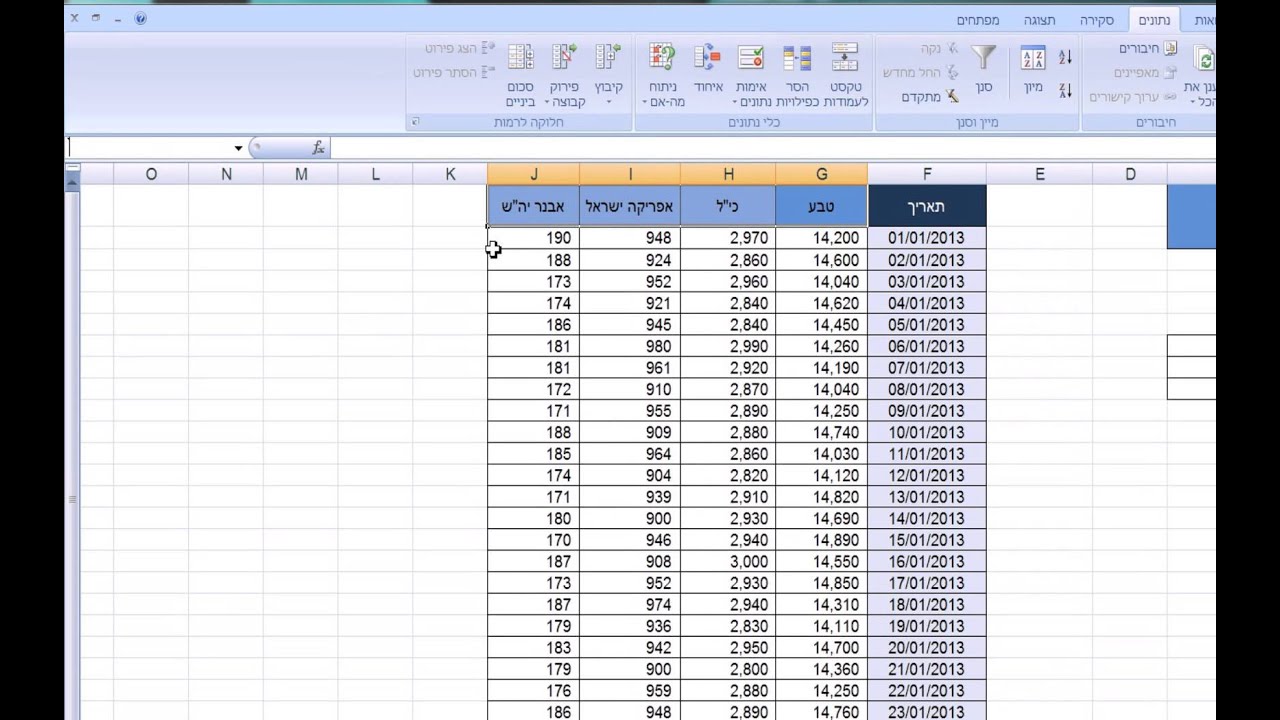Select the cell containing 190
Screen dimensions: 1280x720
533,238
